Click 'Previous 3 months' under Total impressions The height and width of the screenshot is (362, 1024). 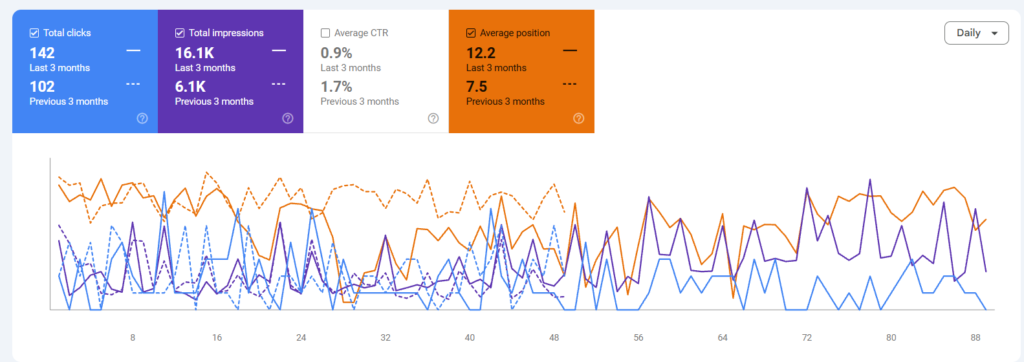pos(214,102)
